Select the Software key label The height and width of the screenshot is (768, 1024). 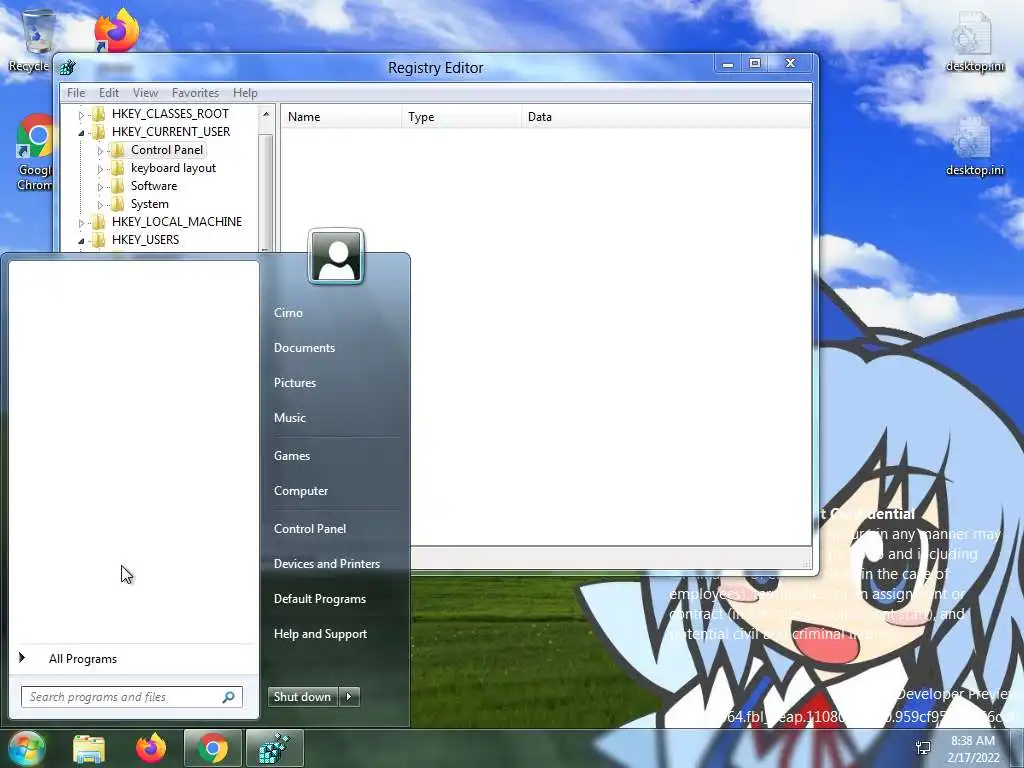pyautogui.click(x=153, y=186)
